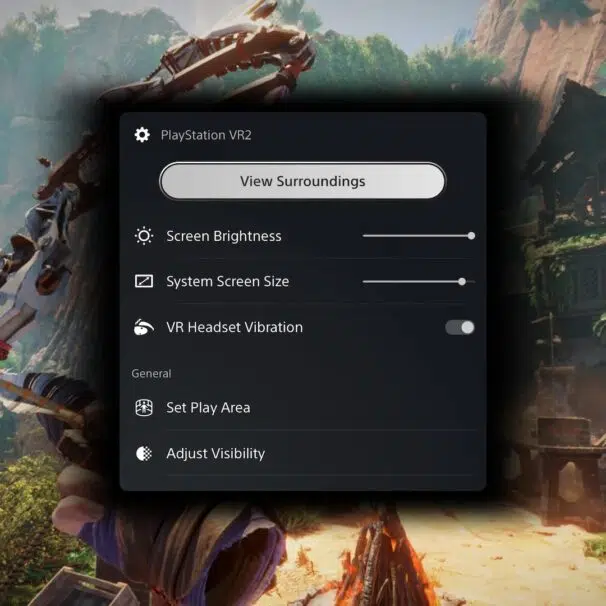Viewport: 606px width, 606px height.
Task: Click the View Surroundings button
Action: (303, 181)
